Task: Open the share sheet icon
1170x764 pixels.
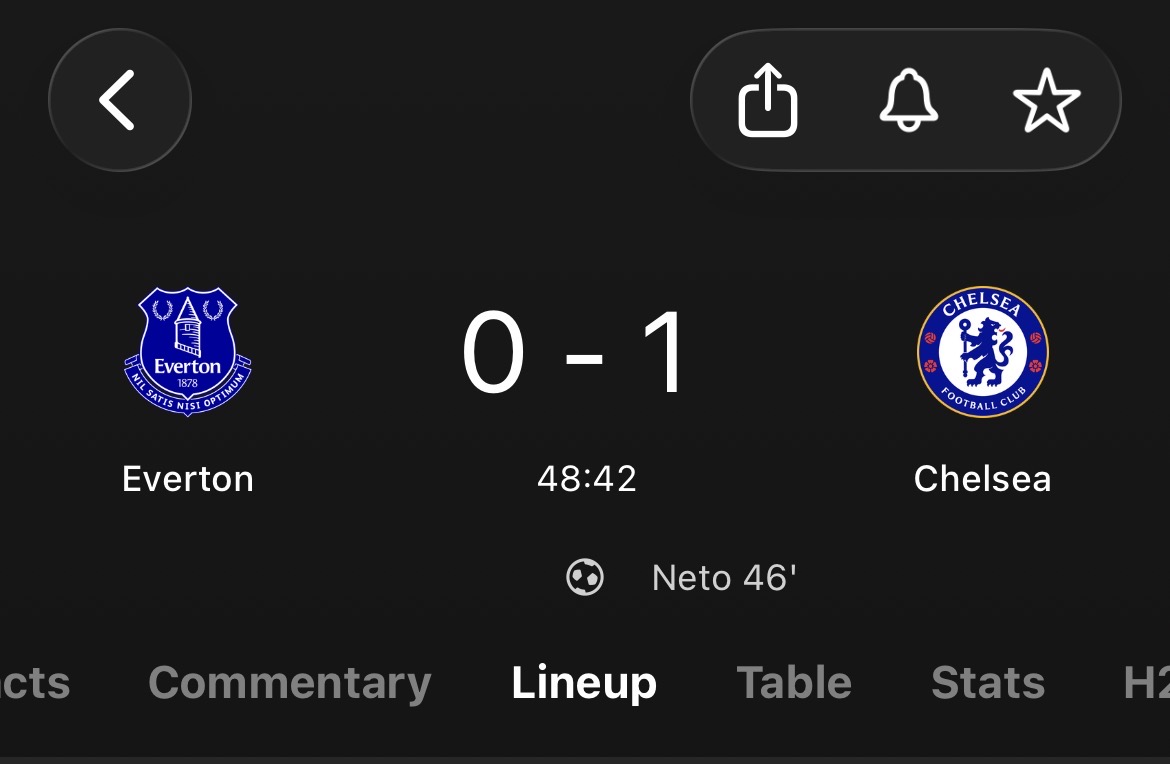Action: coord(768,100)
